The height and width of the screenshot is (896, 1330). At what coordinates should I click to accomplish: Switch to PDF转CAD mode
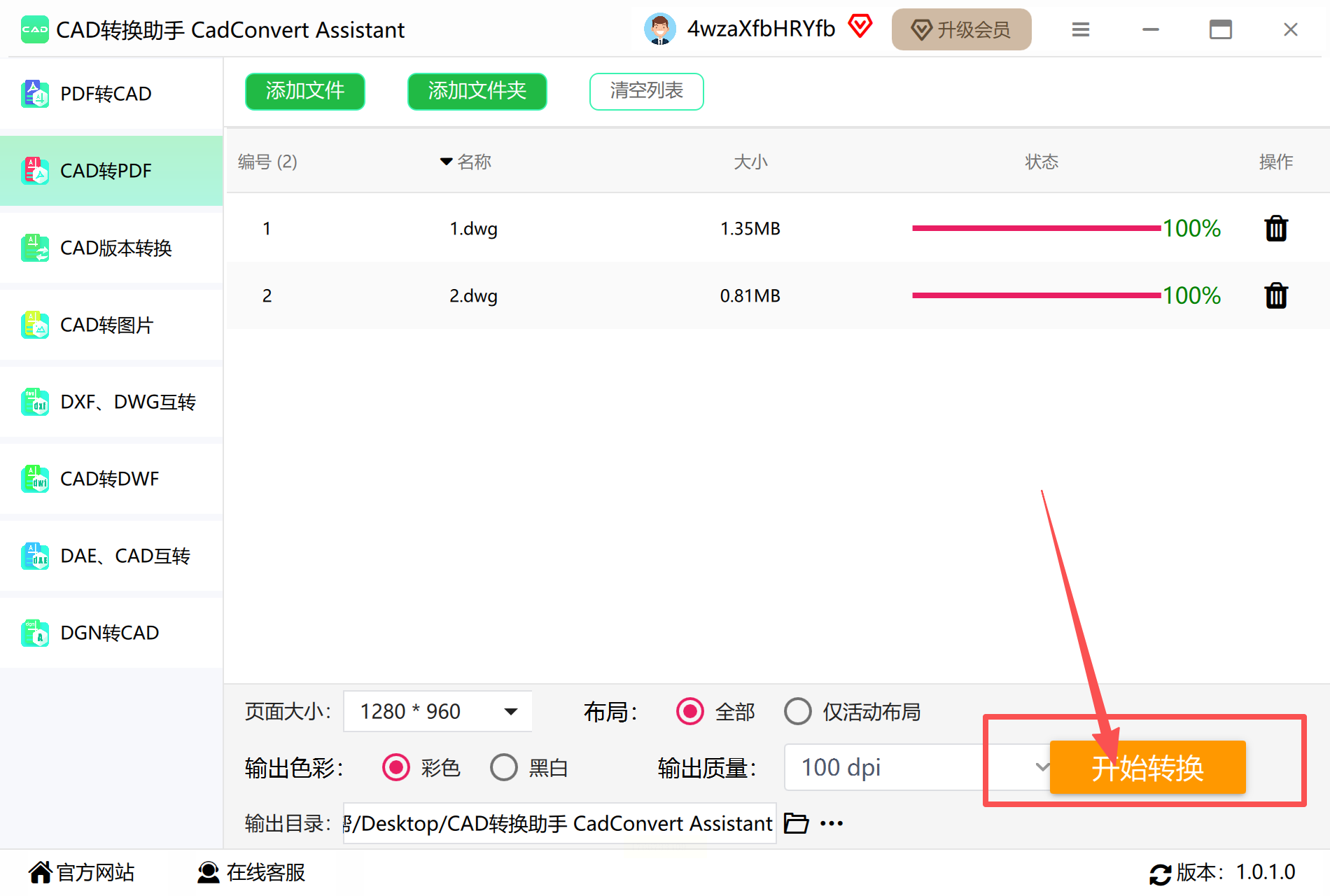click(111, 94)
